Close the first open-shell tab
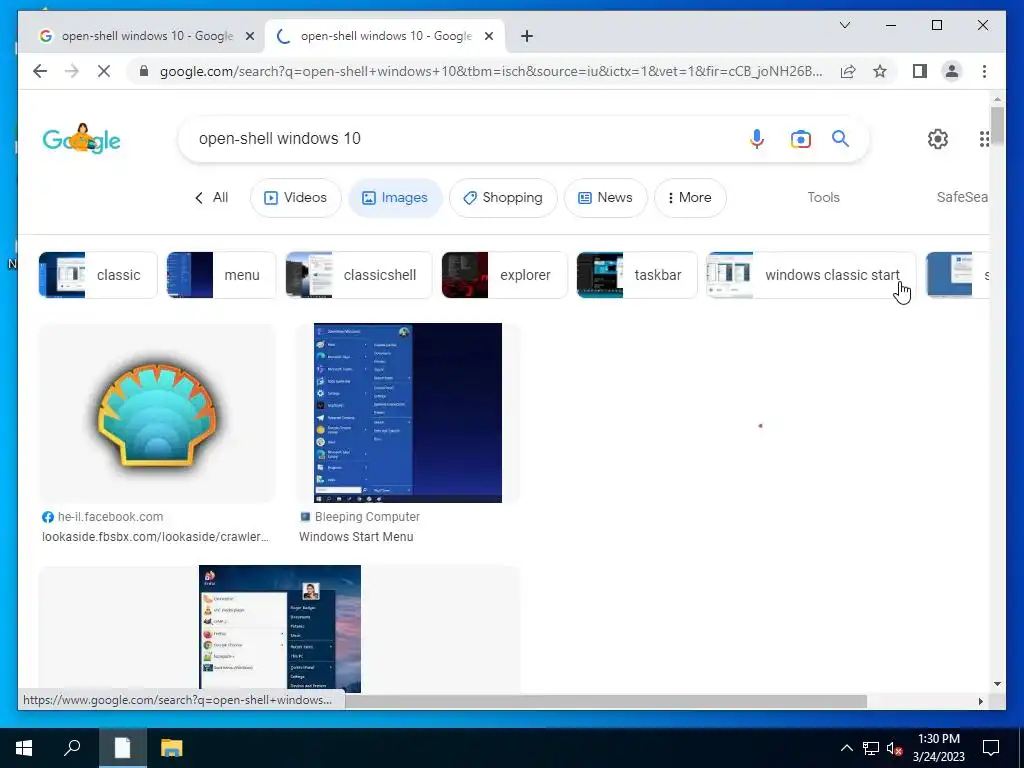1024x768 pixels. [x=249, y=36]
